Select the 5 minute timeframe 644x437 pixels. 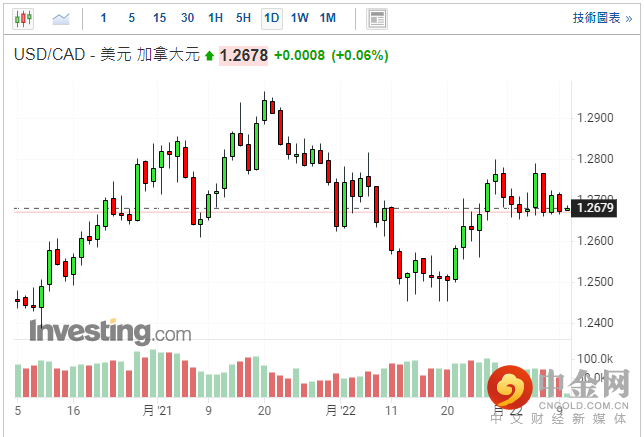pyautogui.click(x=132, y=18)
